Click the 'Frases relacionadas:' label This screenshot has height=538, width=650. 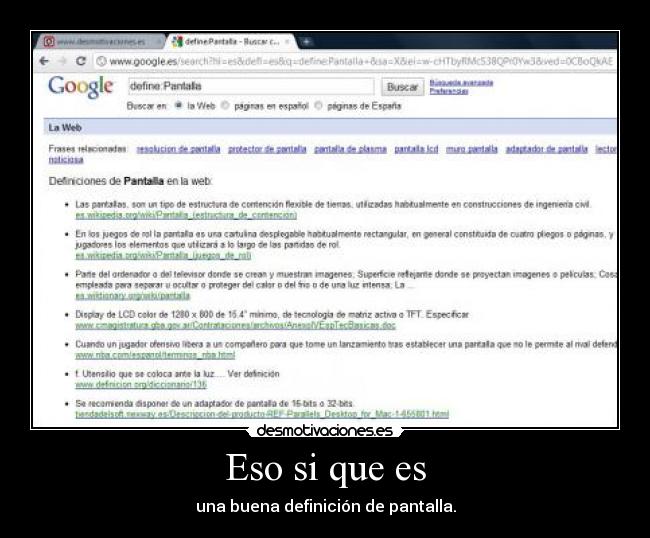click(x=88, y=149)
